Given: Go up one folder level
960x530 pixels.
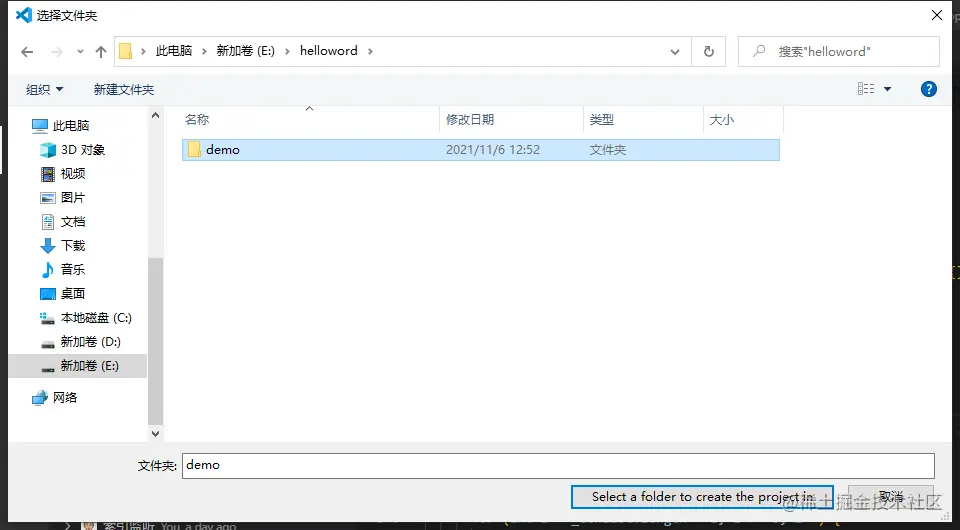Looking at the screenshot, I should (101, 52).
